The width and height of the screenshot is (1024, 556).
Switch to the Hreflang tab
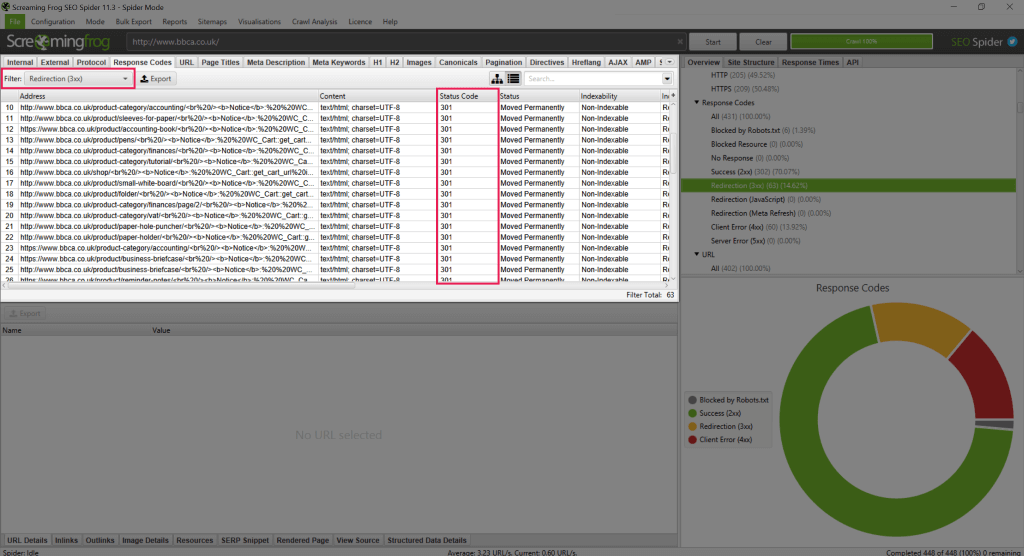pyautogui.click(x=586, y=62)
